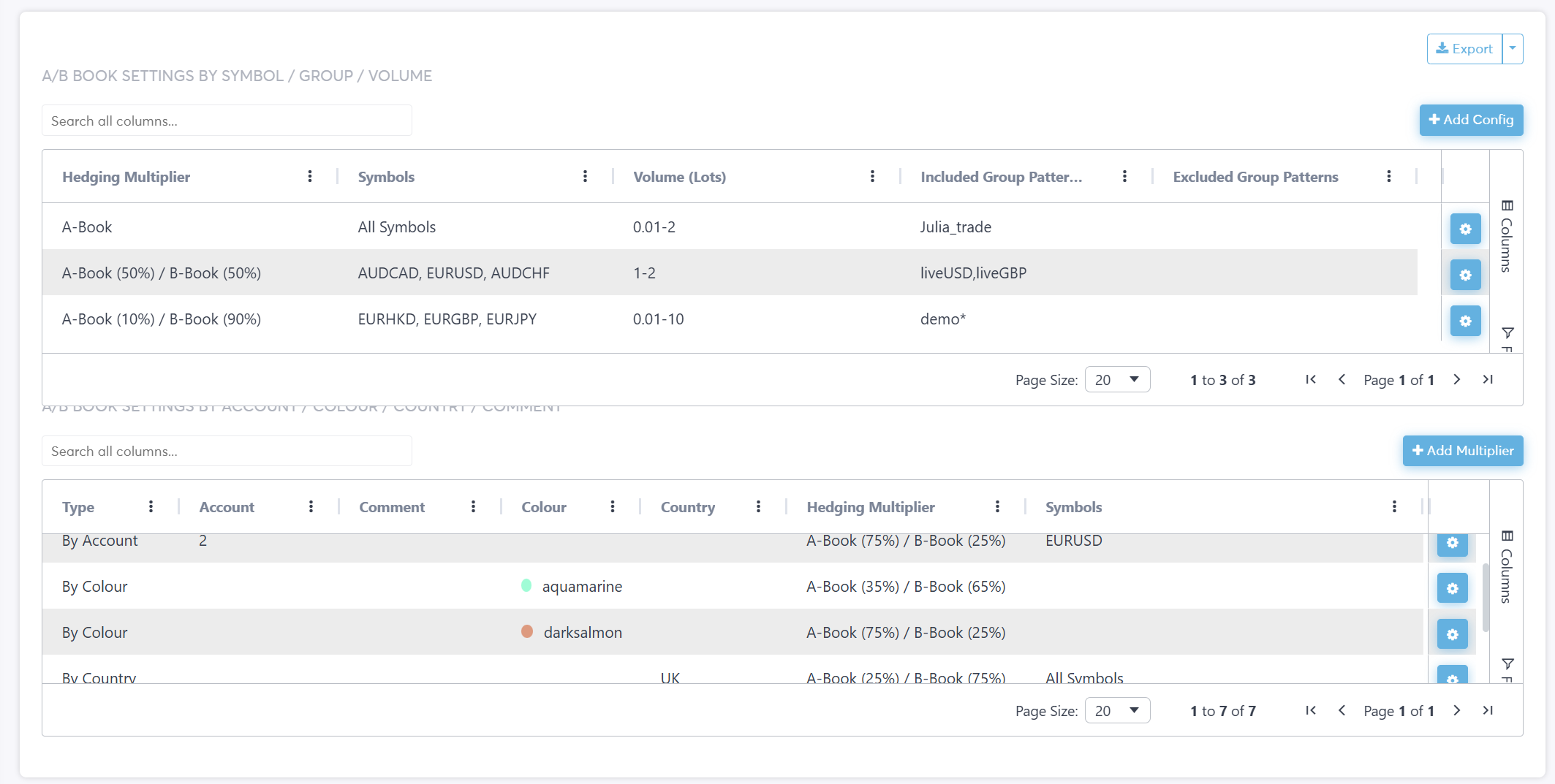Open Country column menu icon
The image size is (1555, 784).
point(758,506)
